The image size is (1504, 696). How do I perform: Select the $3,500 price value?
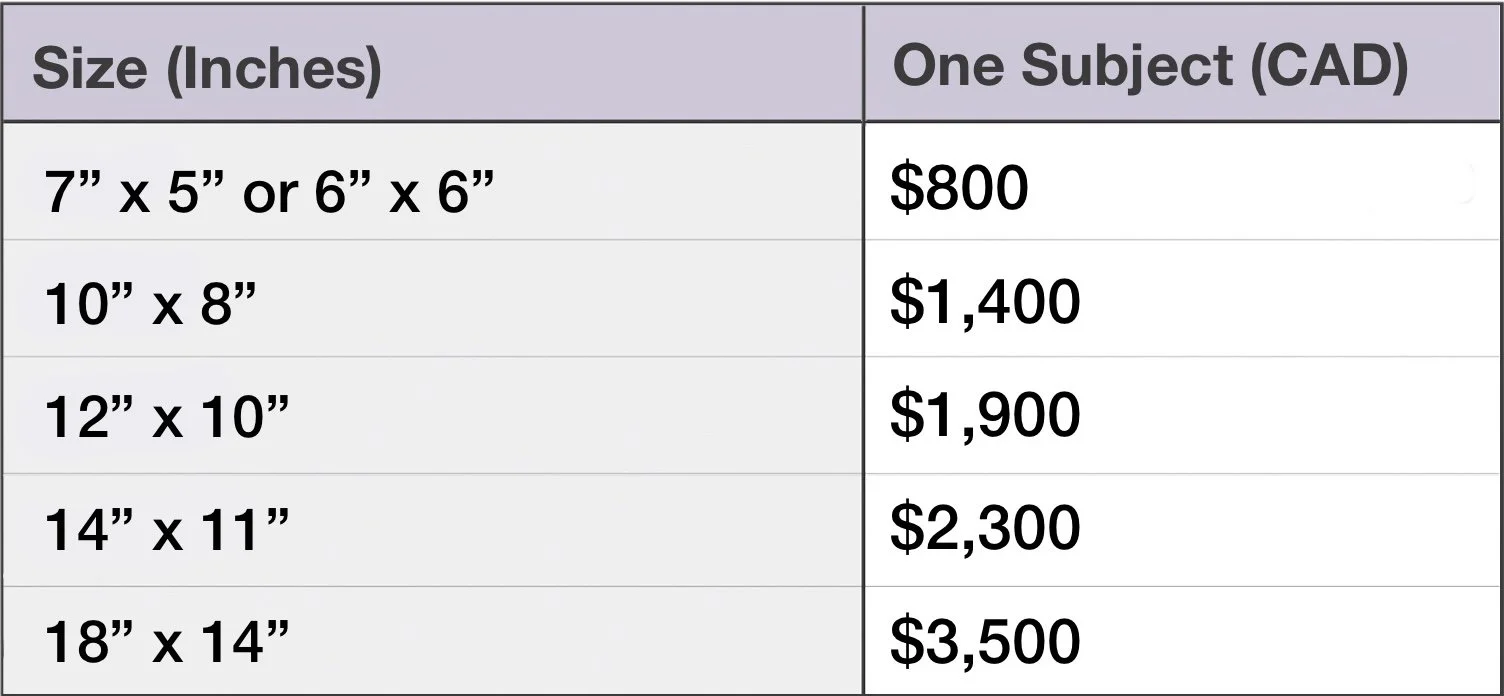[985, 642]
